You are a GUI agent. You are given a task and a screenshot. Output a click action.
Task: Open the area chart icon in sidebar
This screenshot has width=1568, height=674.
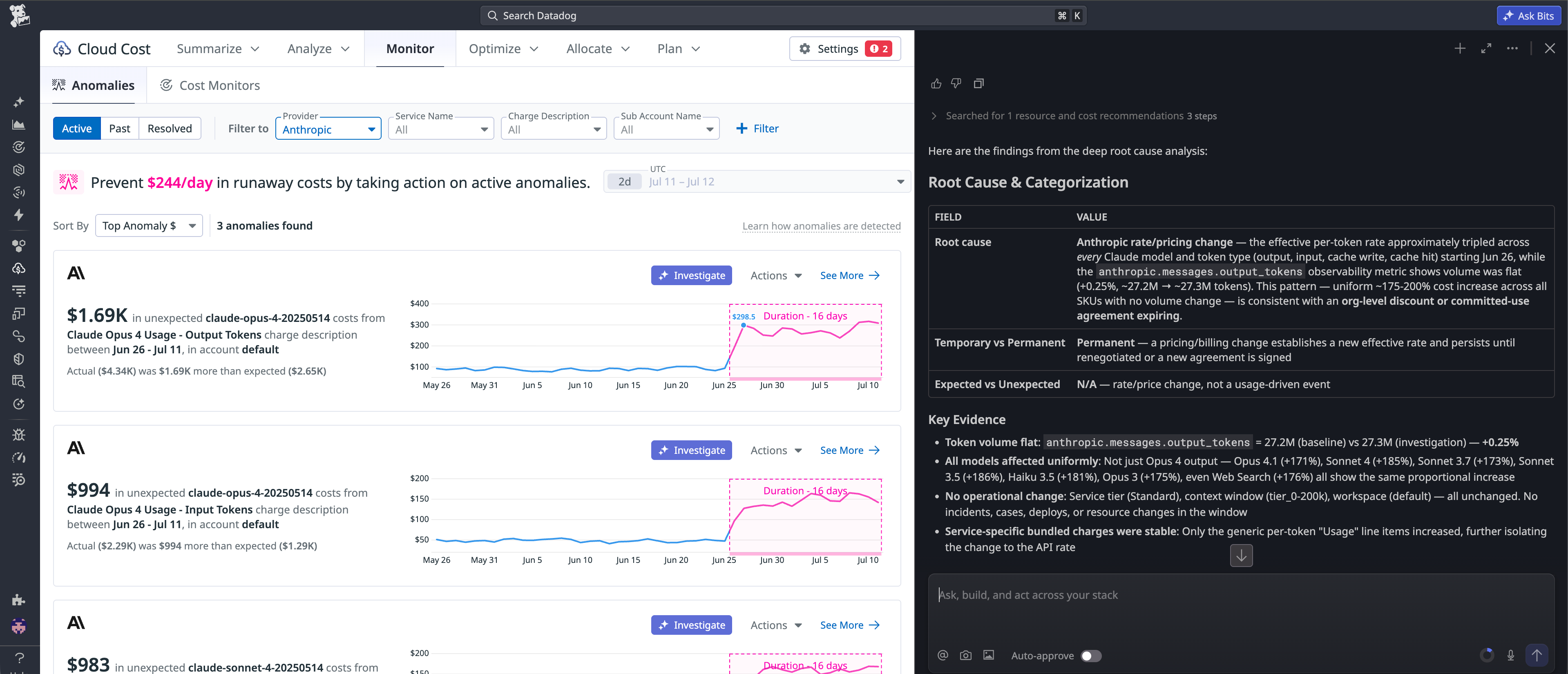pos(19,125)
